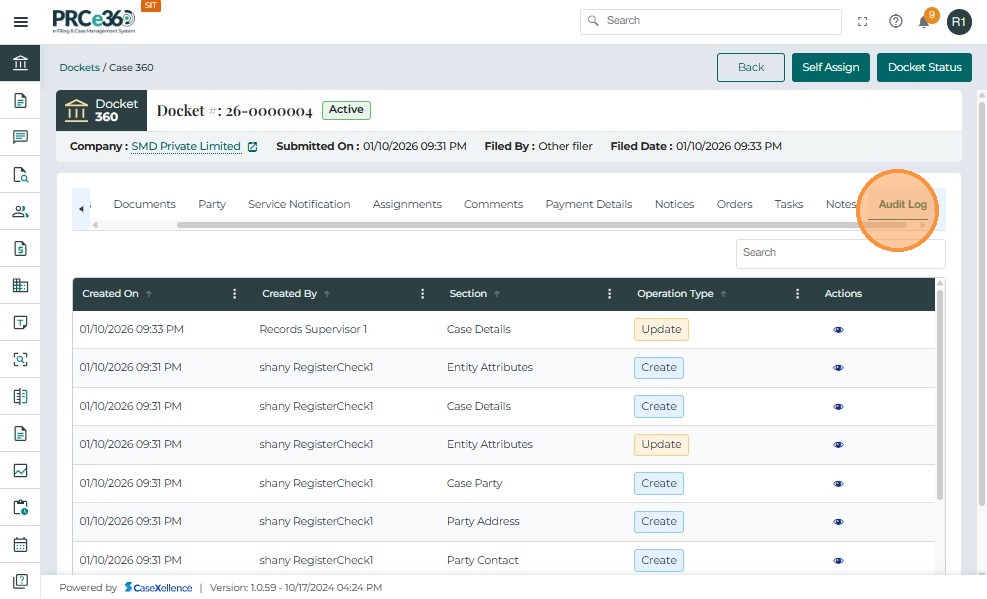
Task: Click the notifications bell icon
Action: [925, 22]
